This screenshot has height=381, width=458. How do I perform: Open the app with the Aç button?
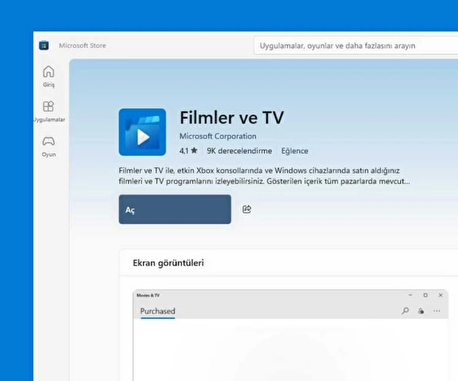[x=175, y=209]
